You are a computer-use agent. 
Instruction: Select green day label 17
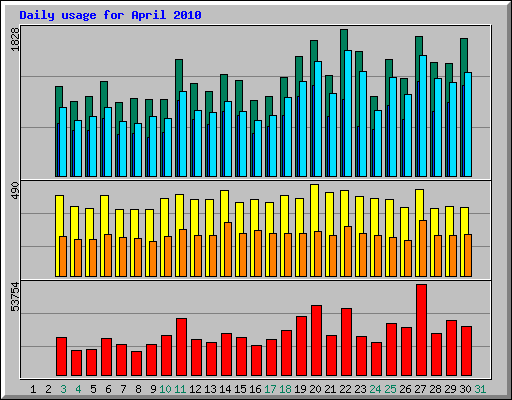click(270, 389)
